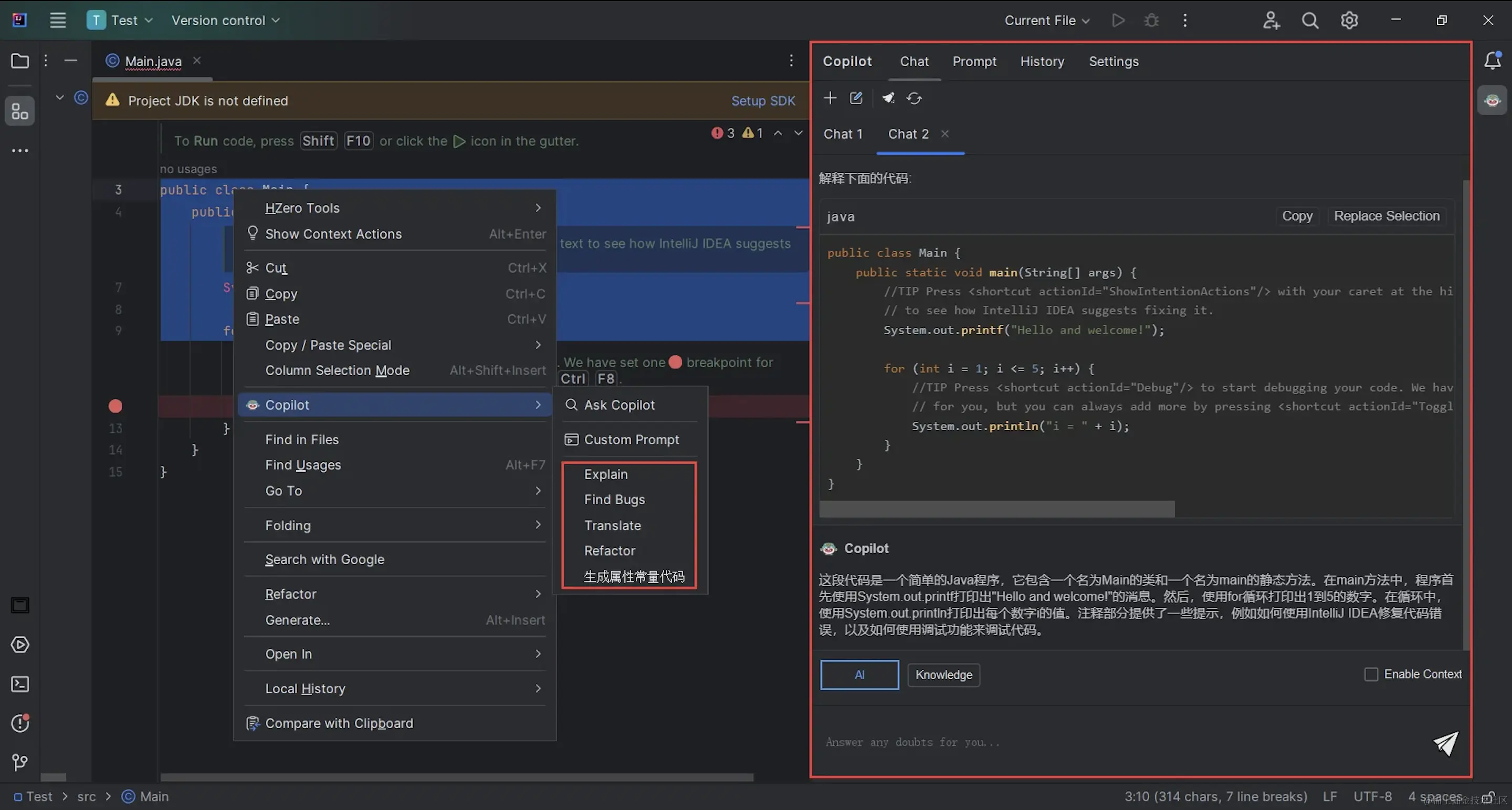Image resolution: width=1512 pixels, height=810 pixels.
Task: Expand the Version control dropdown
Action: 225,20
